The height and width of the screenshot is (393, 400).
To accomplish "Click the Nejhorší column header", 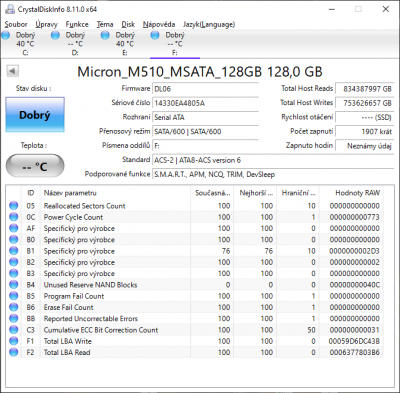I will click(255, 193).
